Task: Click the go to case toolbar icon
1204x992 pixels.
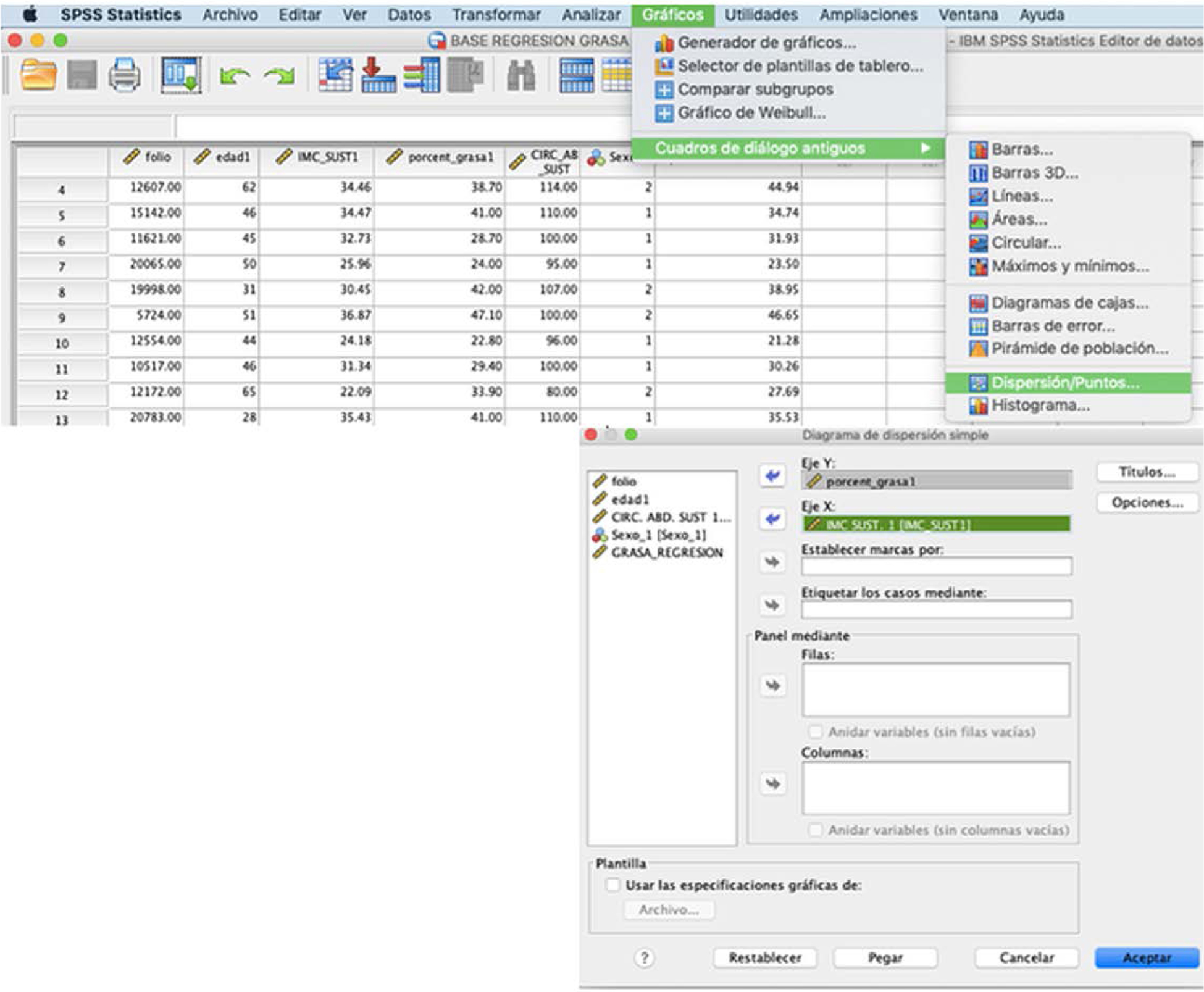Action: point(335,75)
